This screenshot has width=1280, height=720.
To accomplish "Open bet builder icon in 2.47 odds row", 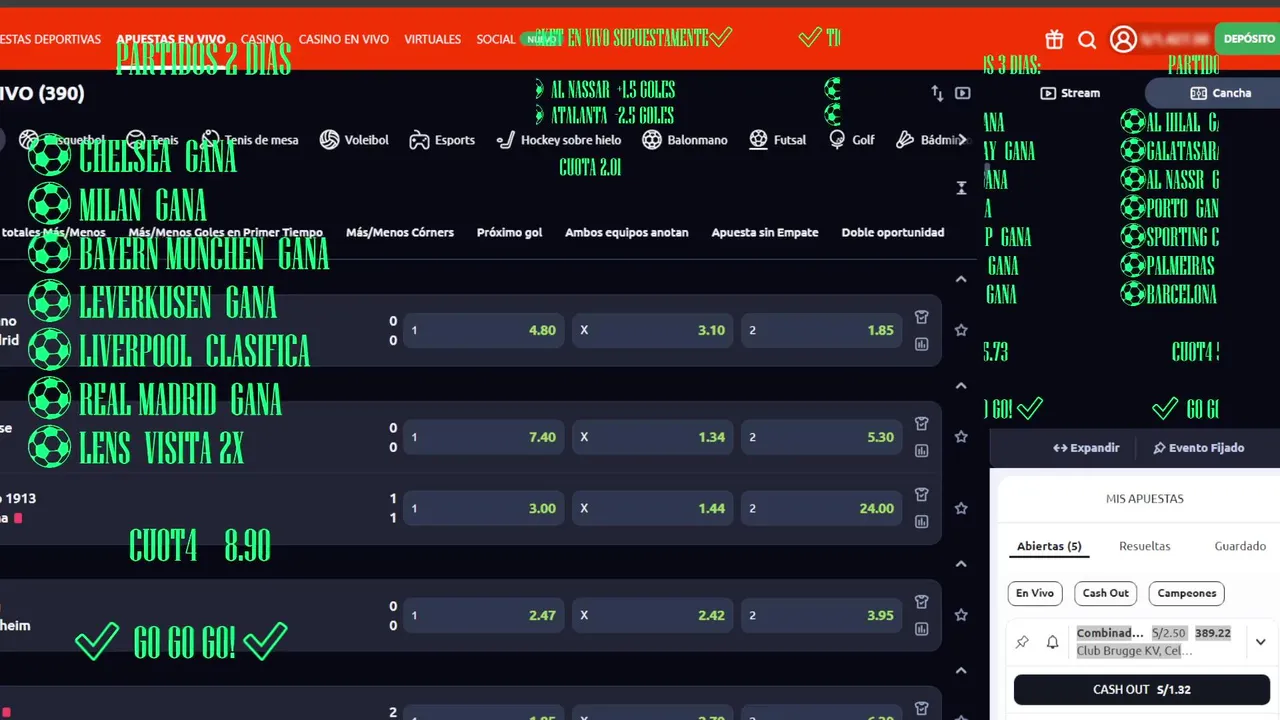I will click(922, 602).
